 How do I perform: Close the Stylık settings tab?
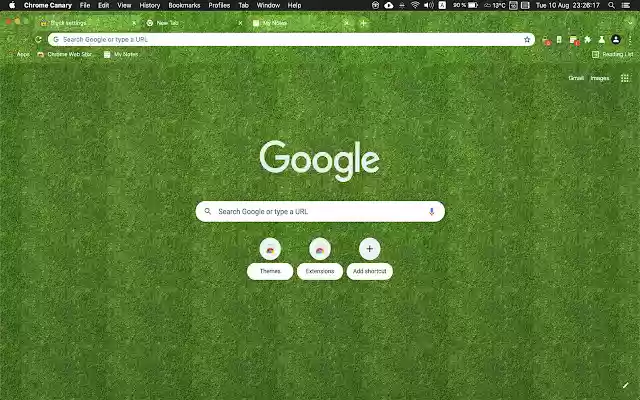pyautogui.click(x=134, y=23)
